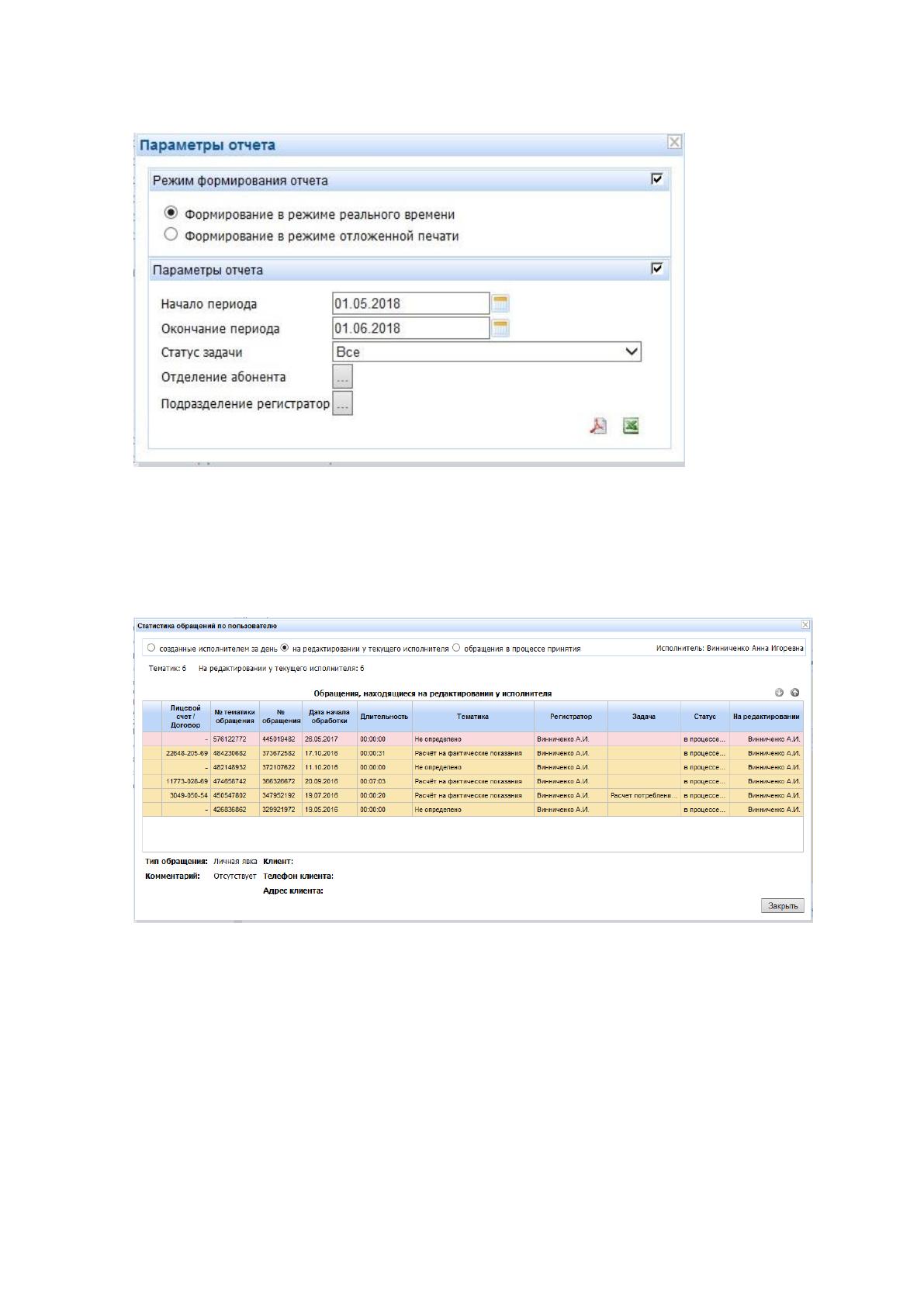Click the Начало периода date field
Screen dimensions: 924x1307
(410, 303)
